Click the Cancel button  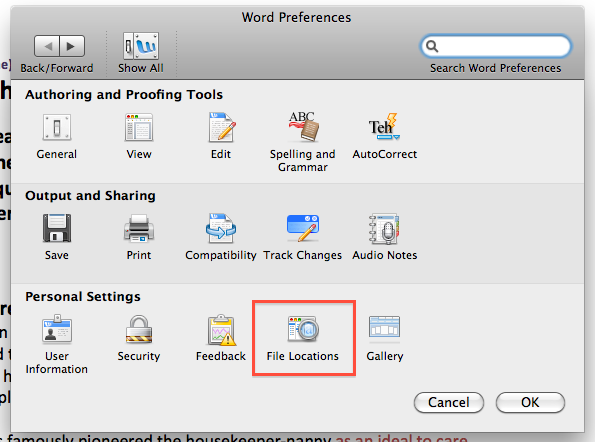click(449, 402)
